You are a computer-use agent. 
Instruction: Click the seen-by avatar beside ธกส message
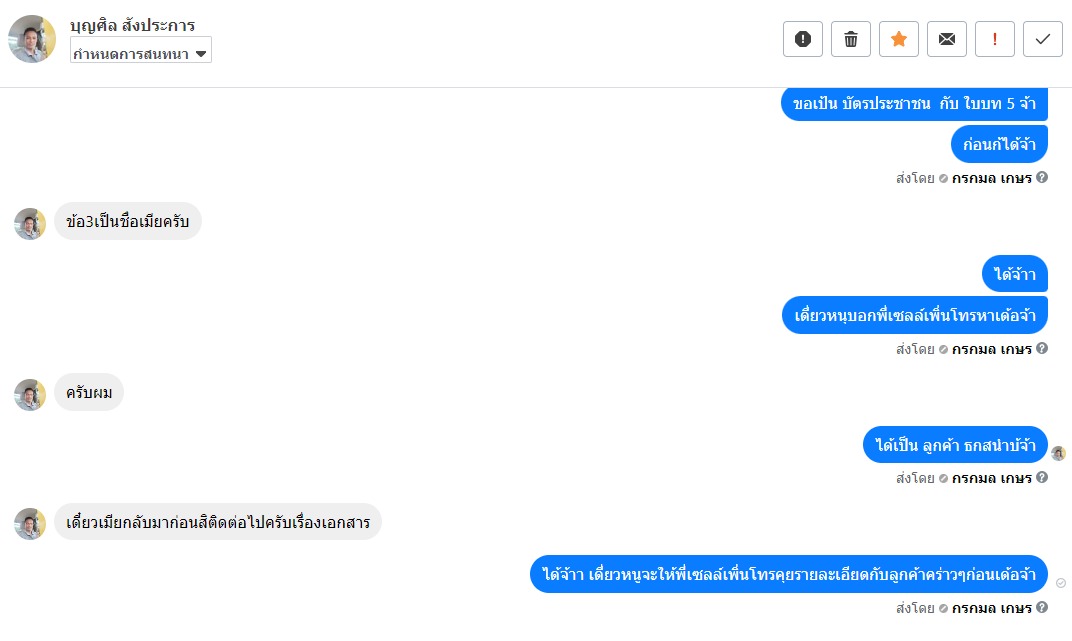[1058, 453]
